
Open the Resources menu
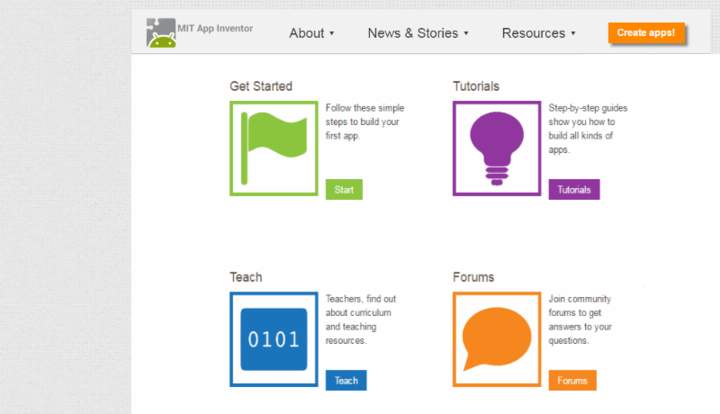click(533, 33)
